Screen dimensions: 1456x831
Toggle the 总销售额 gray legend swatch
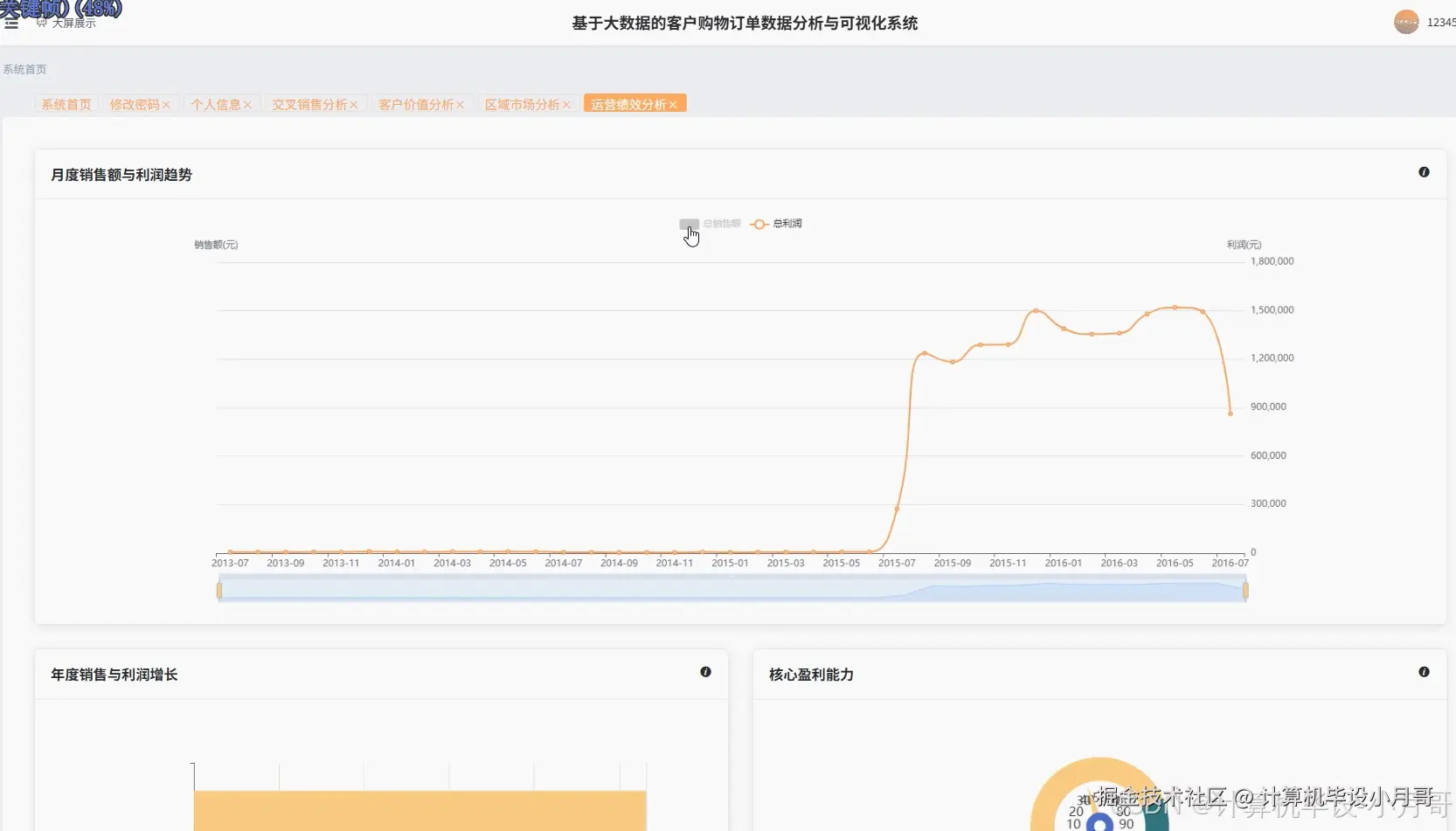click(x=690, y=224)
